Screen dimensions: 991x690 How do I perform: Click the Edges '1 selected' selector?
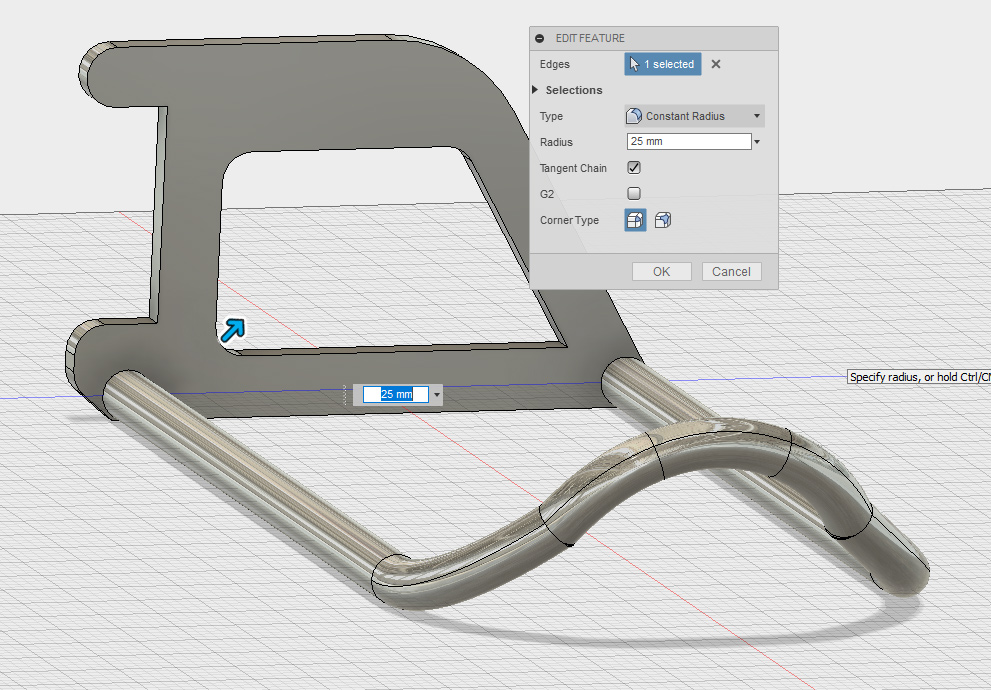pos(663,64)
